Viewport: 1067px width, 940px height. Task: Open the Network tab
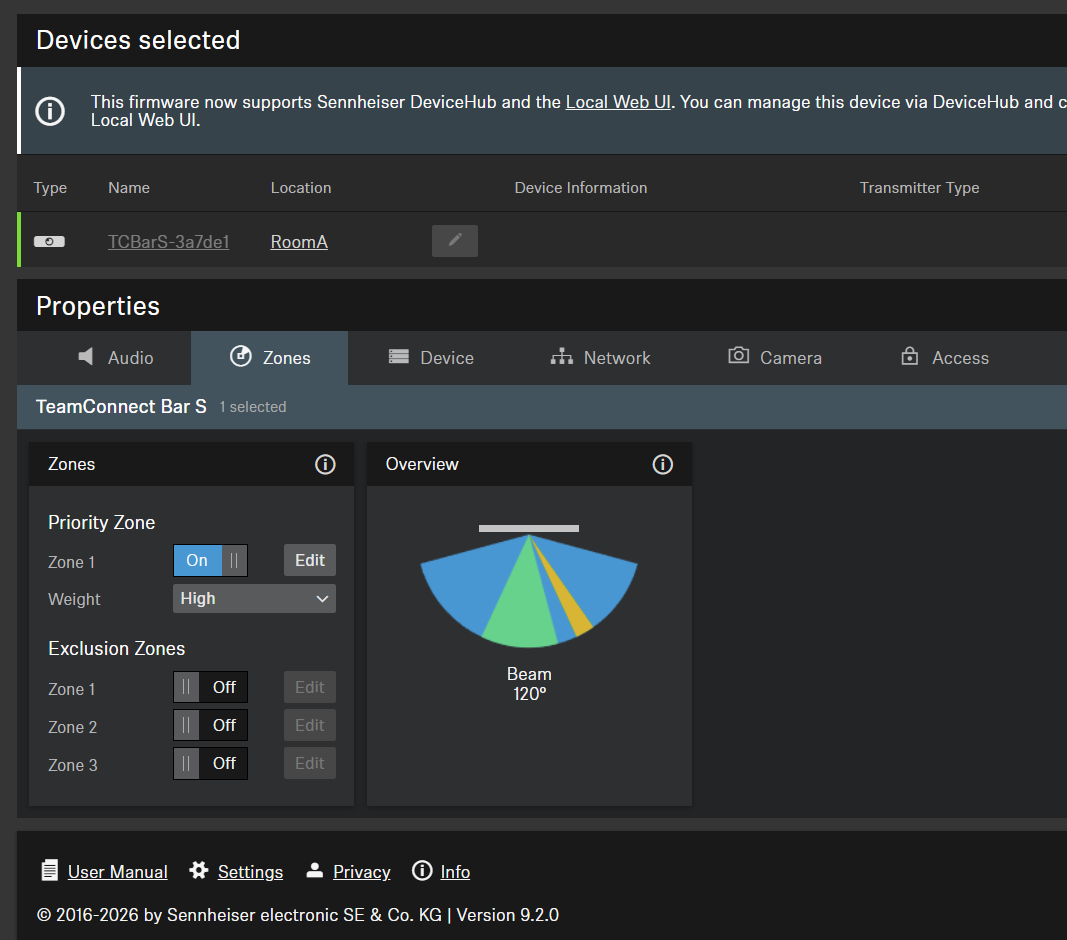point(600,357)
